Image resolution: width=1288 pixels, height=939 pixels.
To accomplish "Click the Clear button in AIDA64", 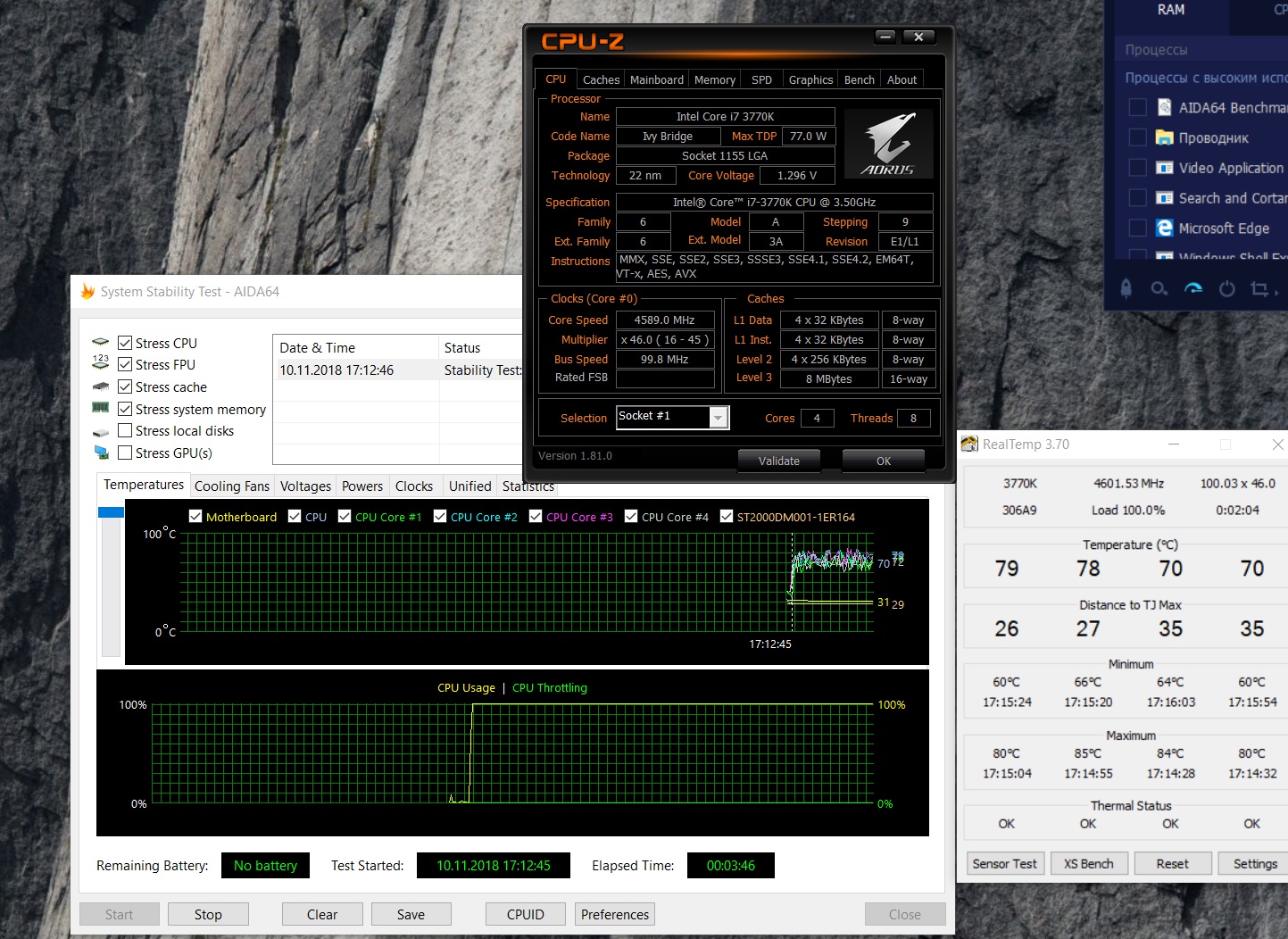I will coord(322,914).
